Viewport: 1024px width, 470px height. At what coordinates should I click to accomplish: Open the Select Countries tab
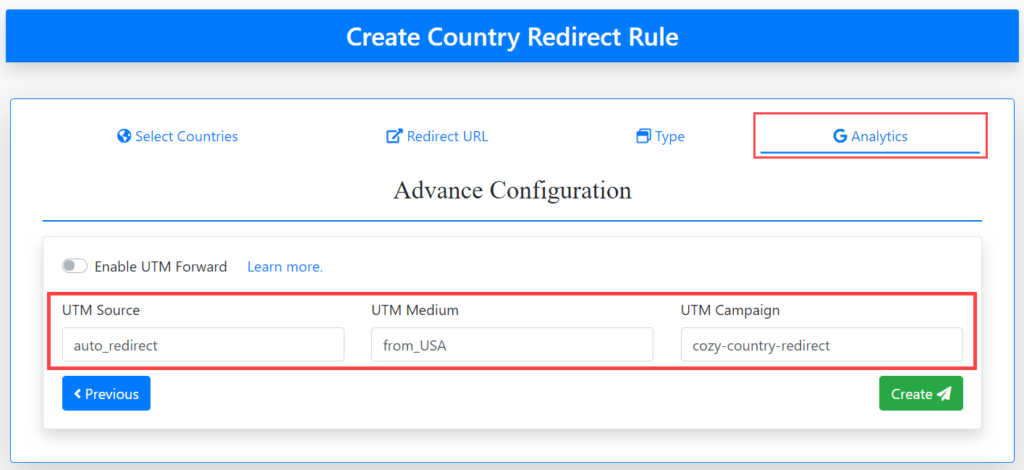click(x=178, y=136)
